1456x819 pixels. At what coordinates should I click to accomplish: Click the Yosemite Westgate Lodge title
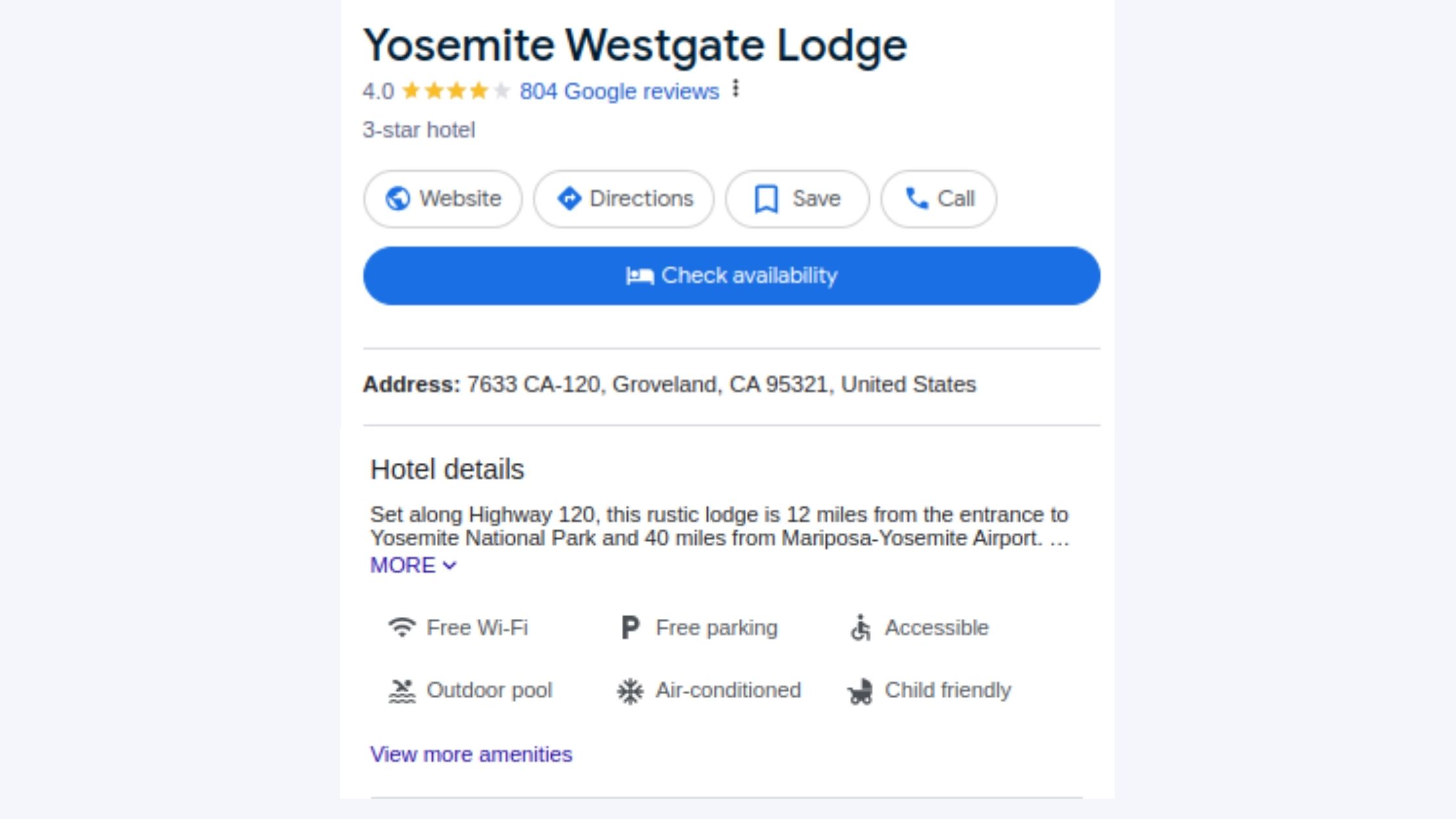pyautogui.click(x=634, y=45)
